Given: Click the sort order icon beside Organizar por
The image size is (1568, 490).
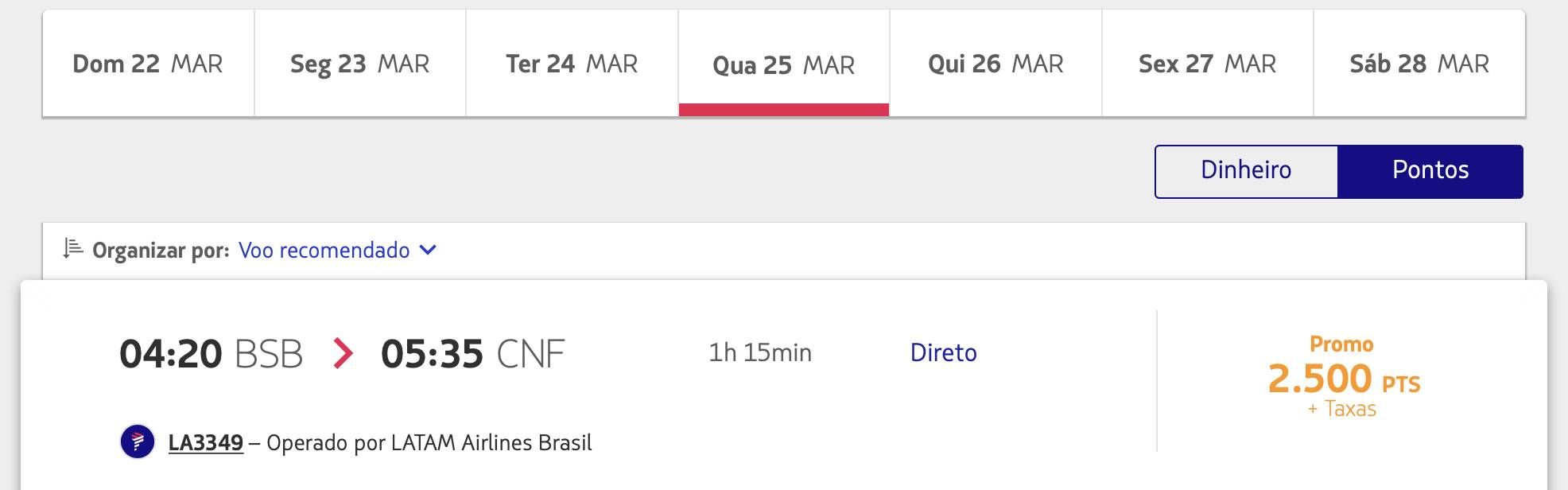Looking at the screenshot, I should 73,249.
